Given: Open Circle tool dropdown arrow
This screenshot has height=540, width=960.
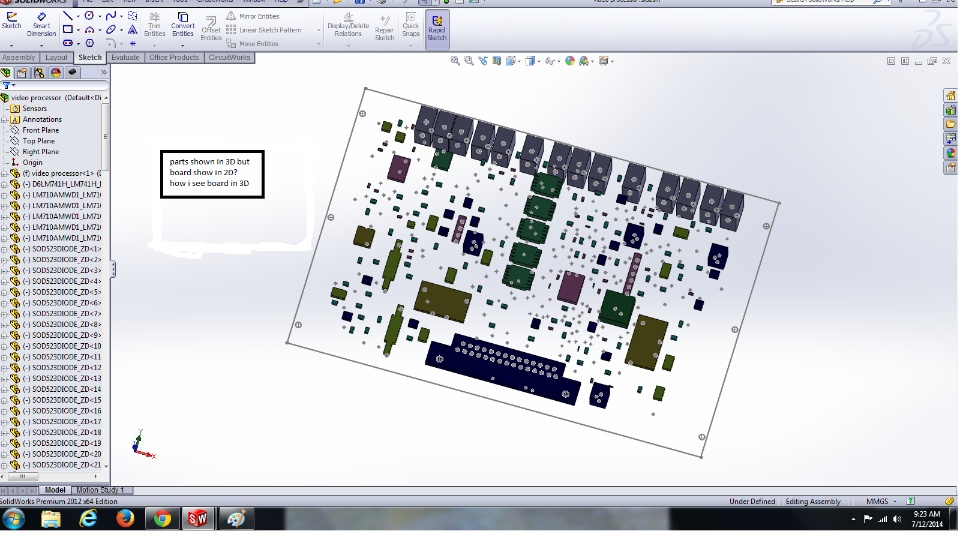Looking at the screenshot, I should tap(99, 17).
